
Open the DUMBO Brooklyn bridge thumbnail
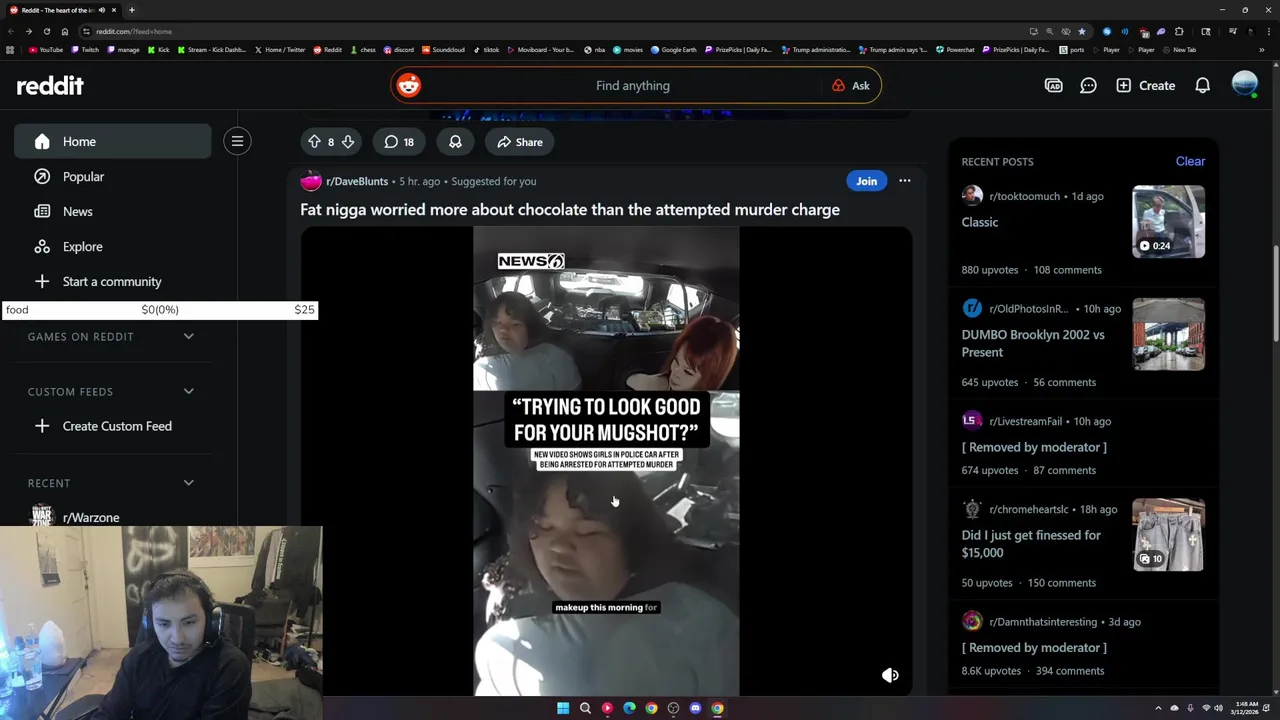1168,334
